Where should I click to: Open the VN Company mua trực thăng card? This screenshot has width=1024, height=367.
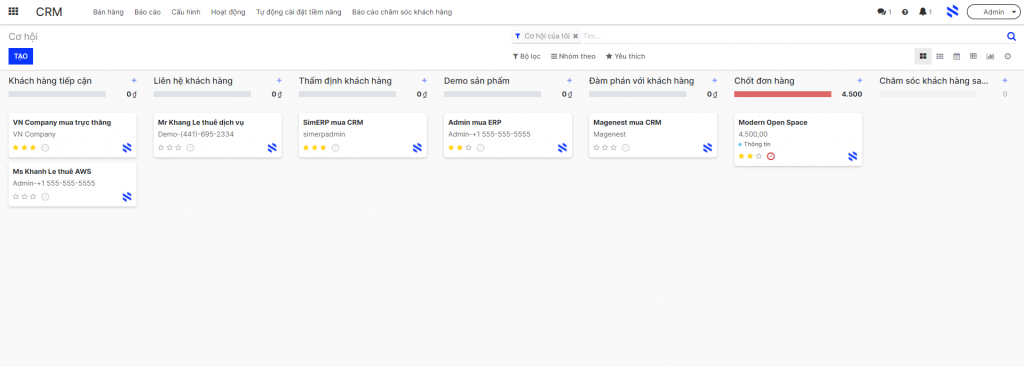pos(72,136)
